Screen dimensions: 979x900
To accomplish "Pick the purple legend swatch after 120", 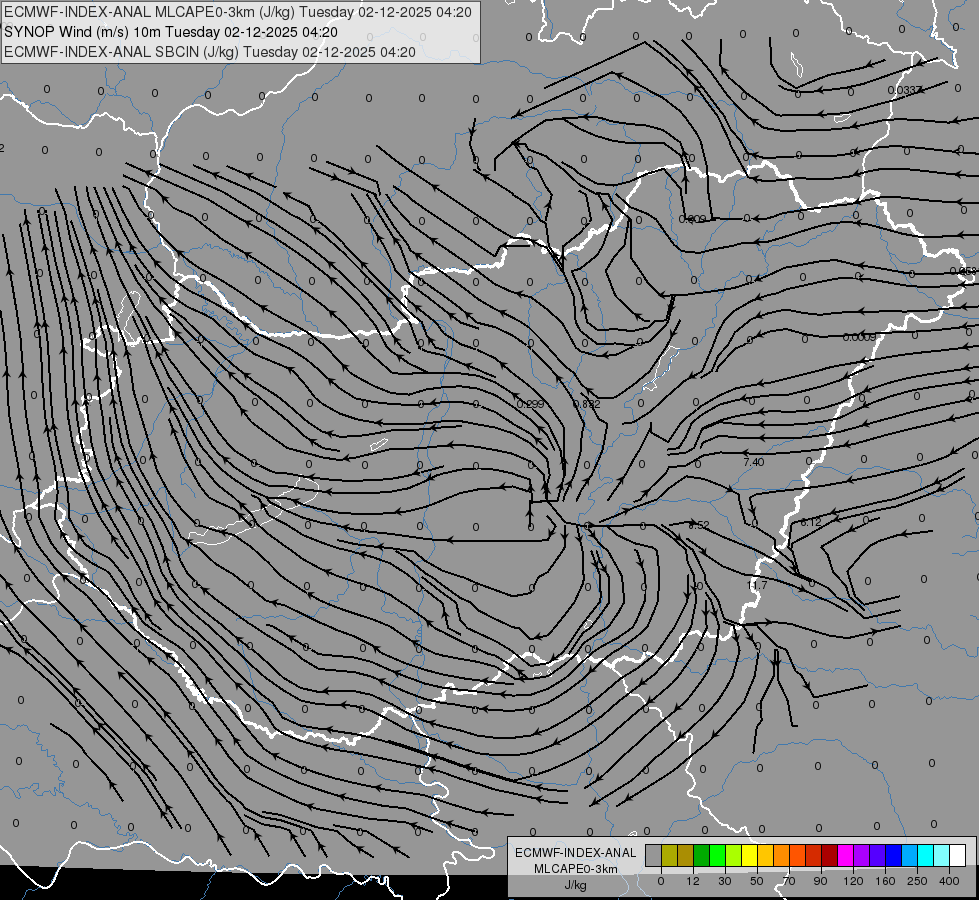I will (862, 856).
